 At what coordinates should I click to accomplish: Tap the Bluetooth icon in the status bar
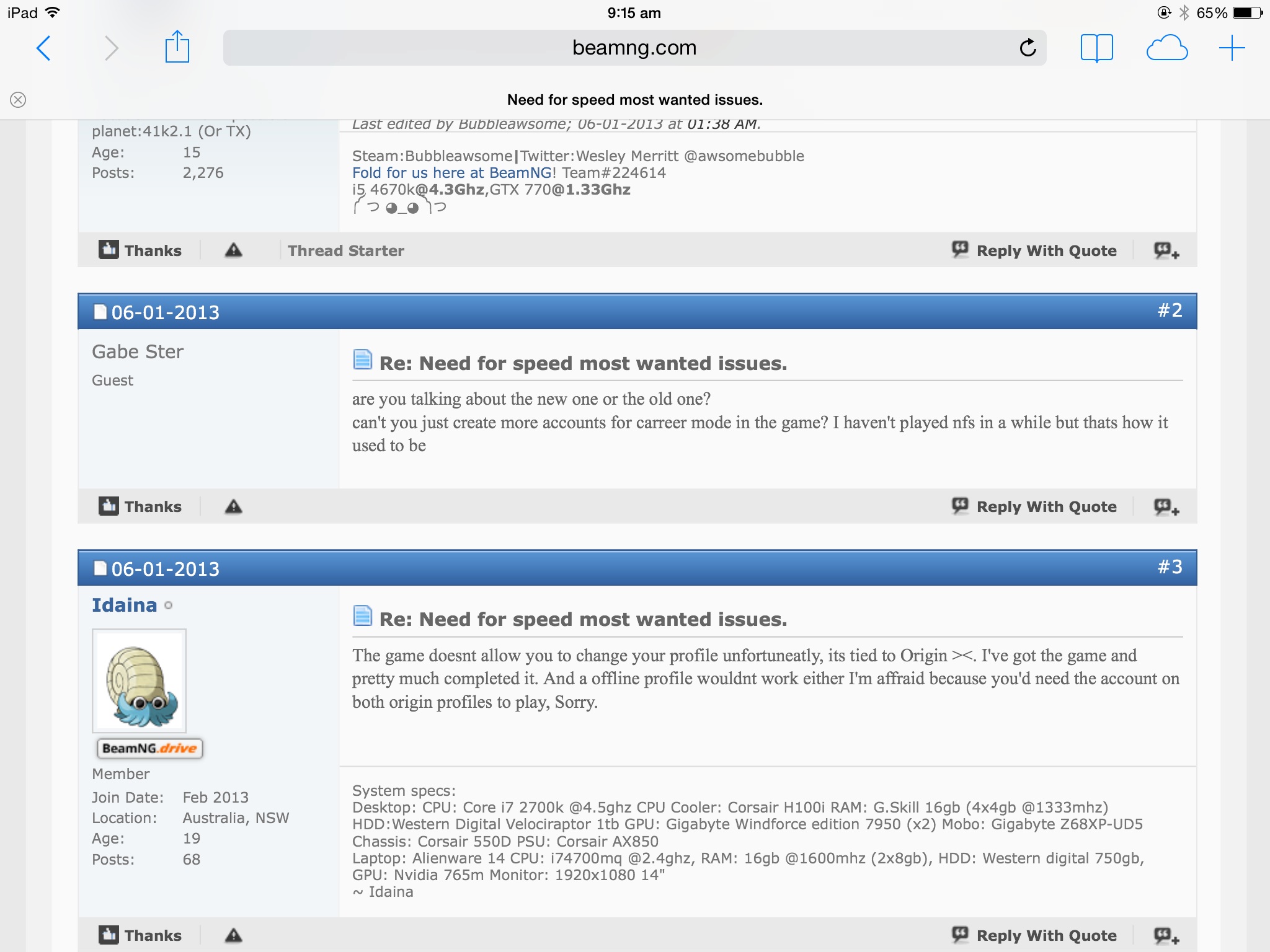tap(1184, 12)
